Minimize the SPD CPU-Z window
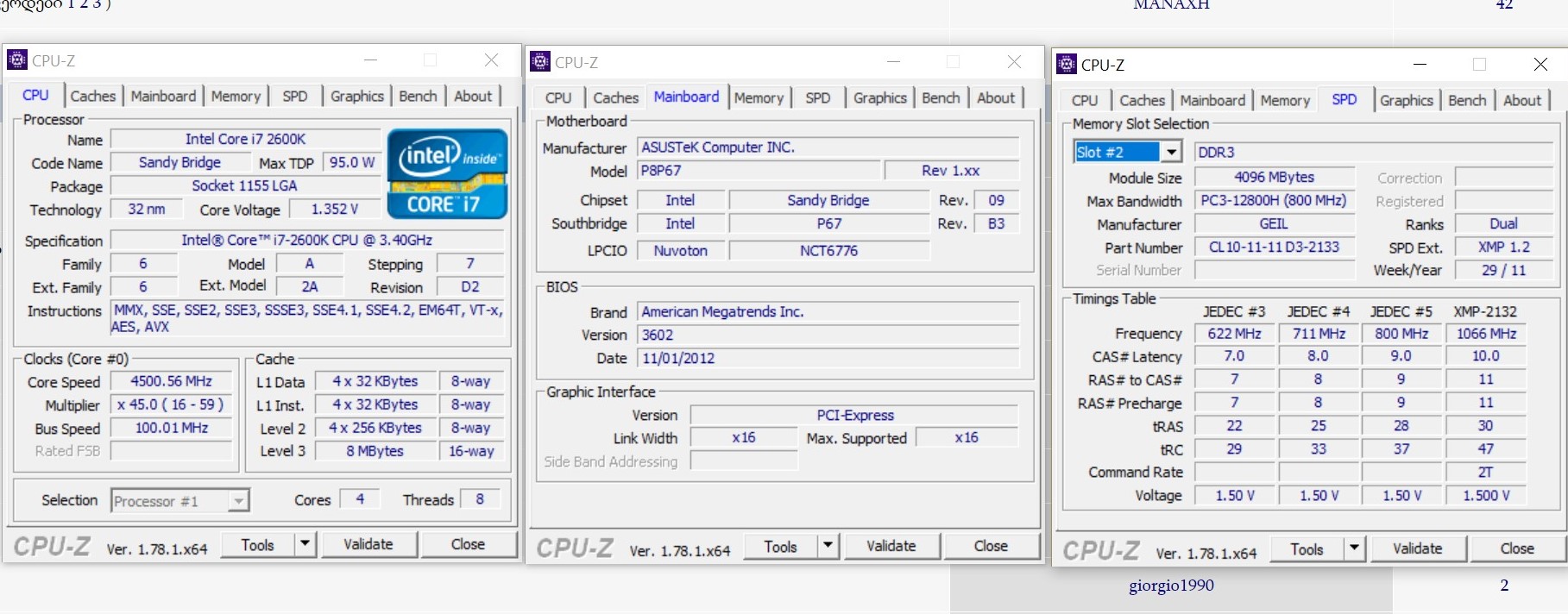This screenshot has width=1568, height=614. [x=1420, y=65]
